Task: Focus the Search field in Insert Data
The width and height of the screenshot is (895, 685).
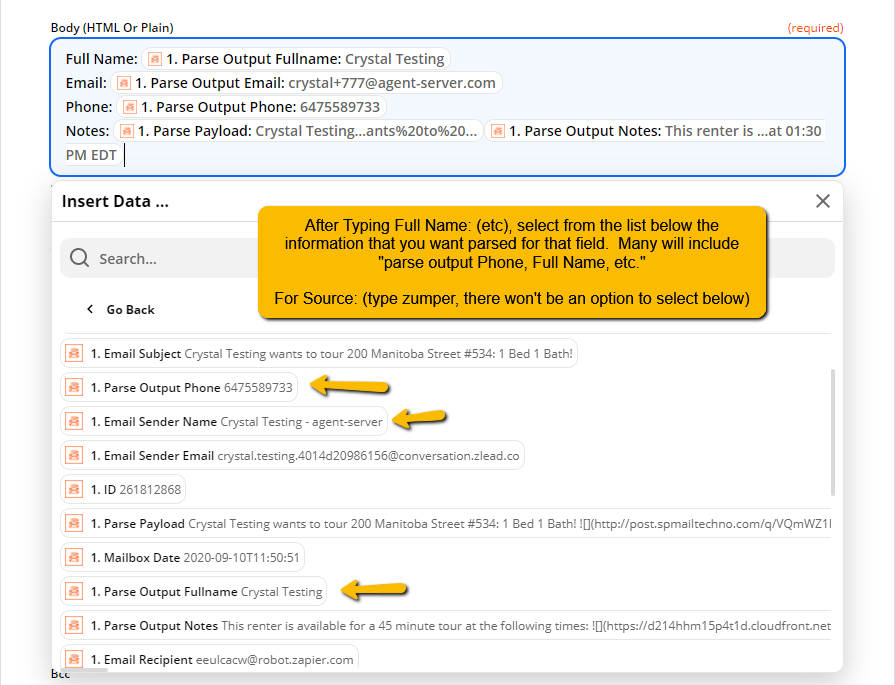Action: point(448,258)
